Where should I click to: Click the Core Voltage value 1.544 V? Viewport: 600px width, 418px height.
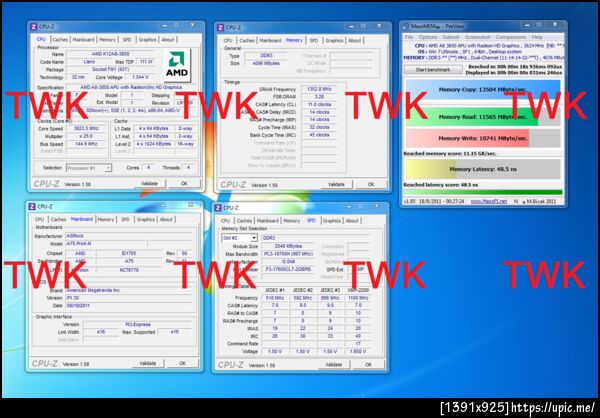[140, 77]
